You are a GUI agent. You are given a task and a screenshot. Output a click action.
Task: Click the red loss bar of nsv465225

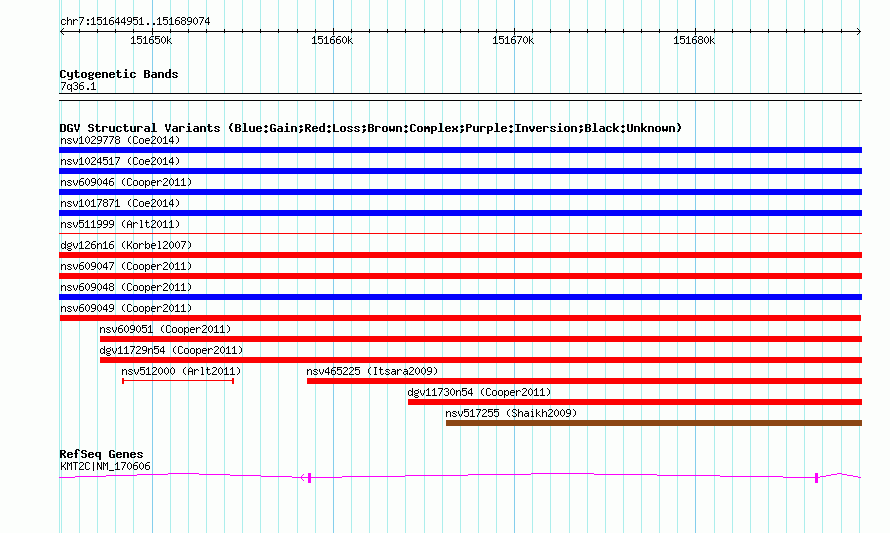tap(585, 381)
